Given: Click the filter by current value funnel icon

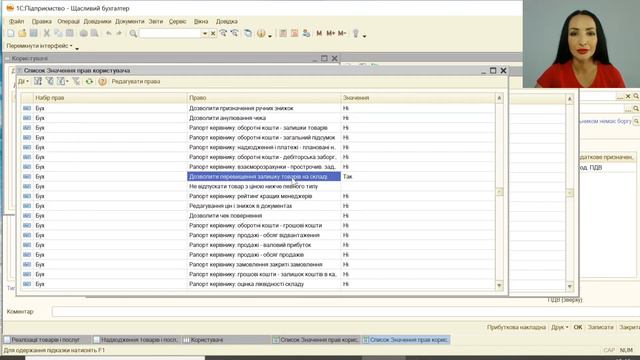Looking at the screenshot, I should [49, 82].
